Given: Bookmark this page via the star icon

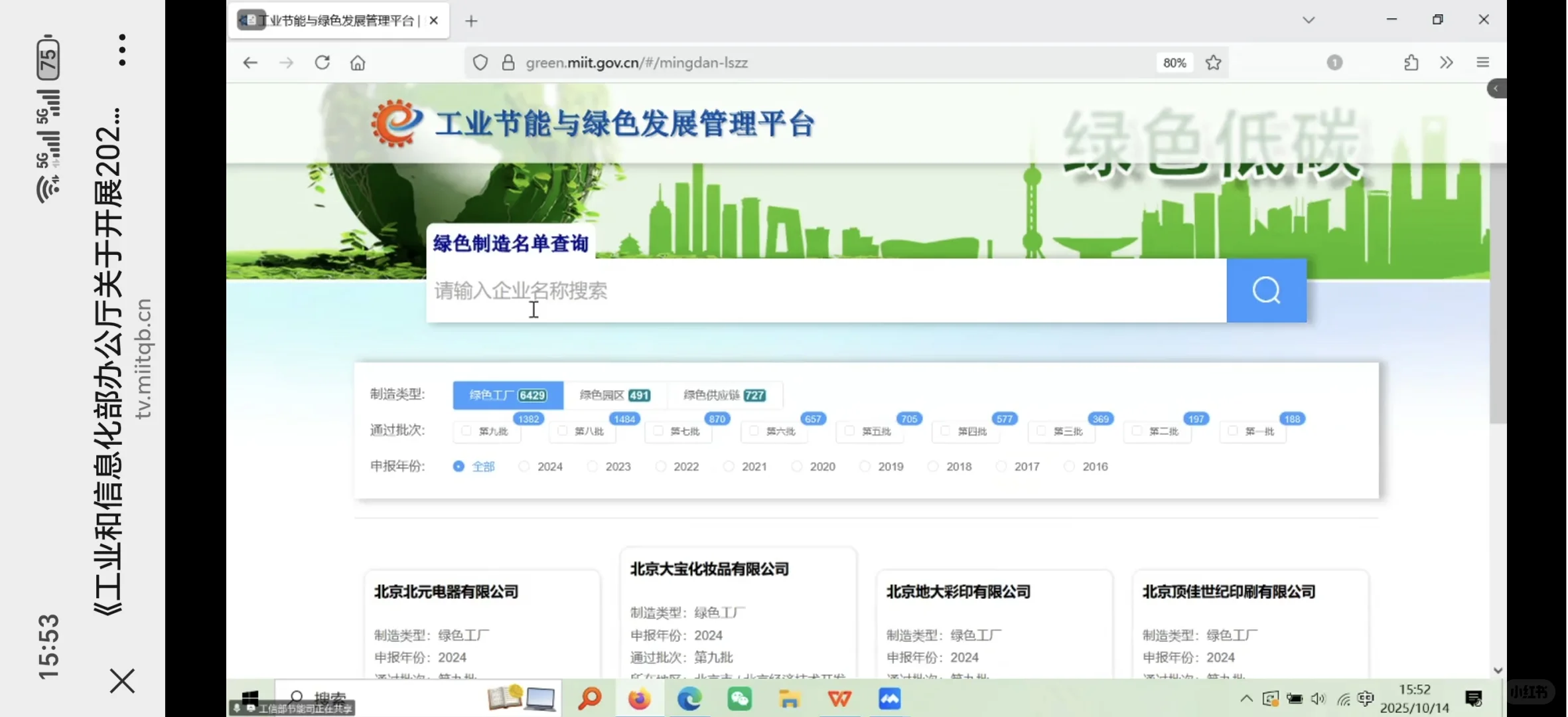Looking at the screenshot, I should point(1214,62).
